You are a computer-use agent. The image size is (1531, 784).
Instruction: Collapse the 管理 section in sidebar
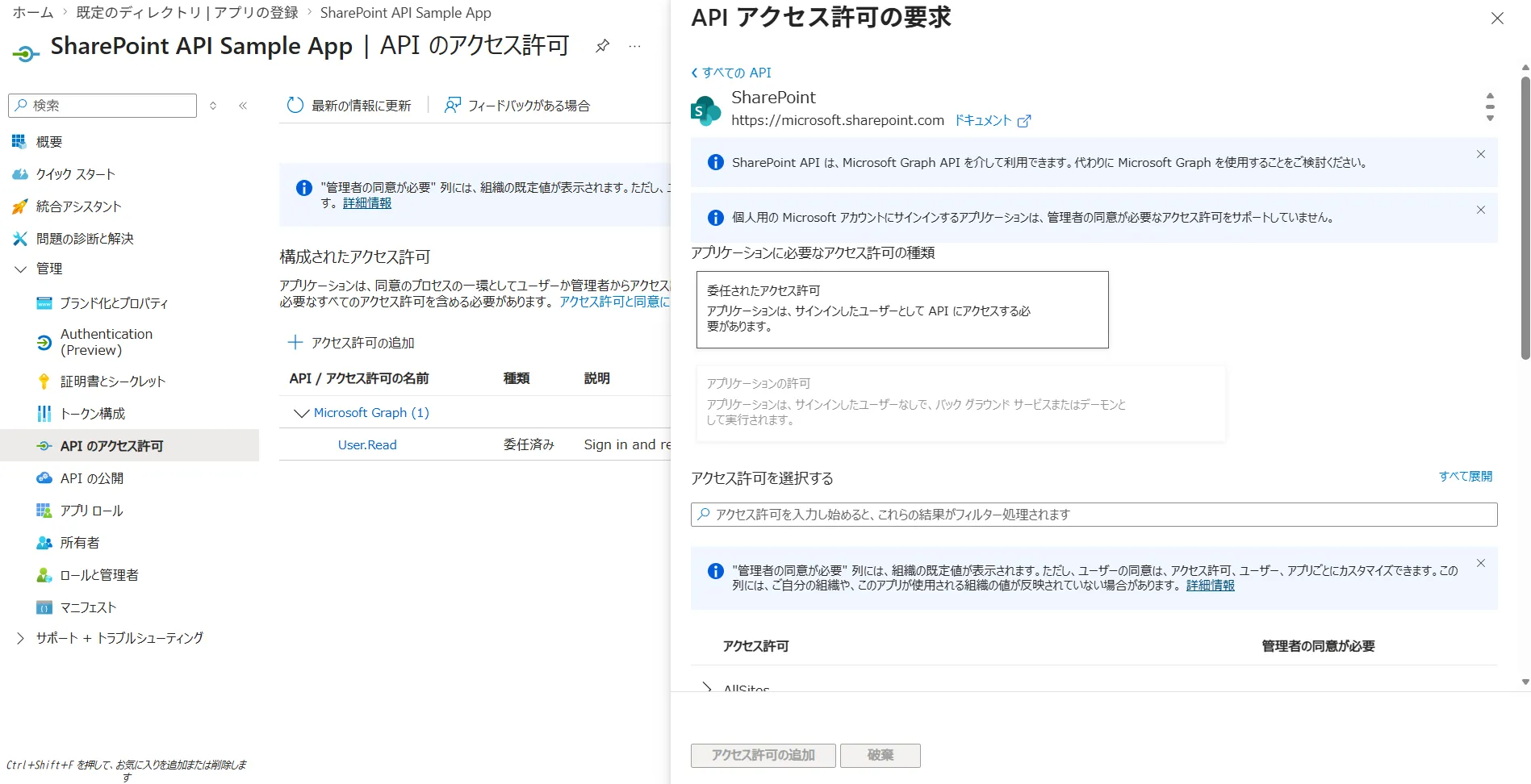pos(21,269)
